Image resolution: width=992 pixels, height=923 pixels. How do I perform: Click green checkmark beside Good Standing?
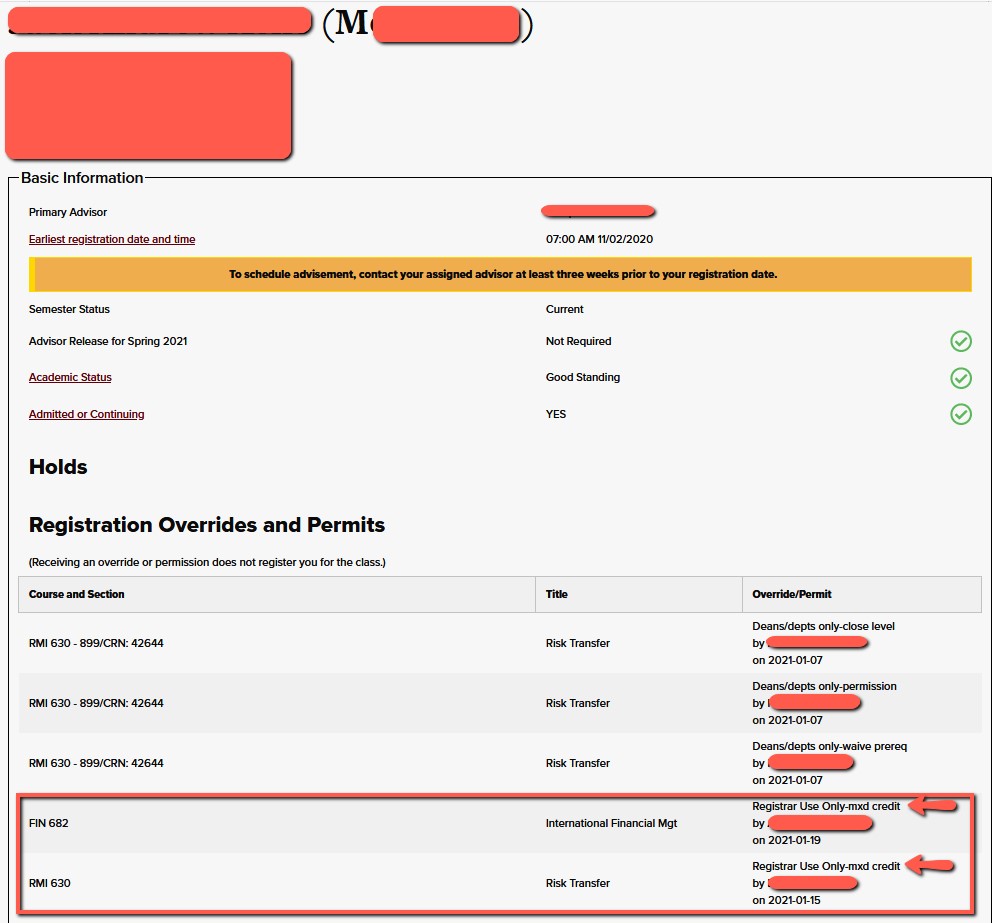[960, 378]
